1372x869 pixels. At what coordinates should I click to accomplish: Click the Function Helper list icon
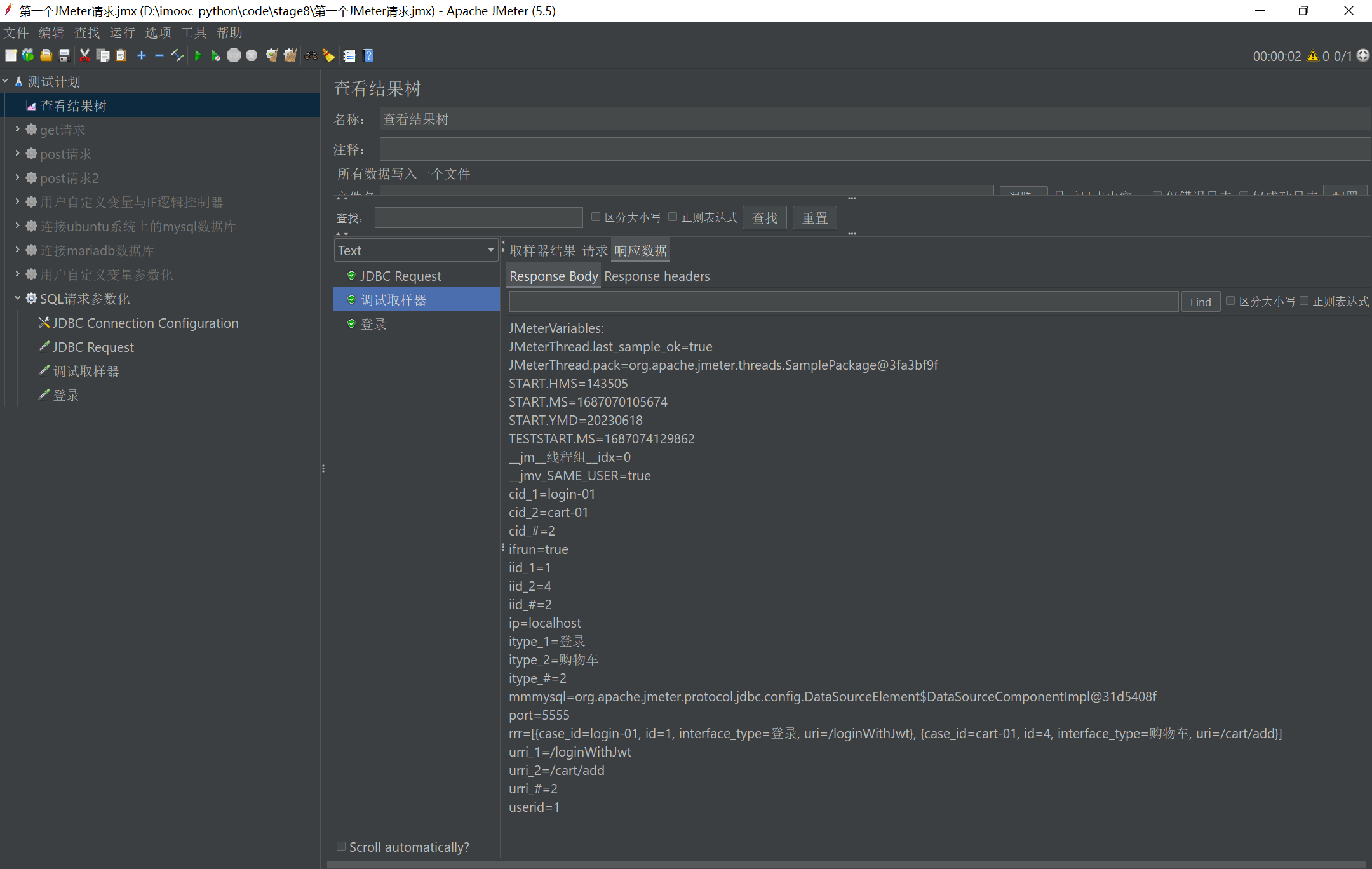tap(349, 56)
